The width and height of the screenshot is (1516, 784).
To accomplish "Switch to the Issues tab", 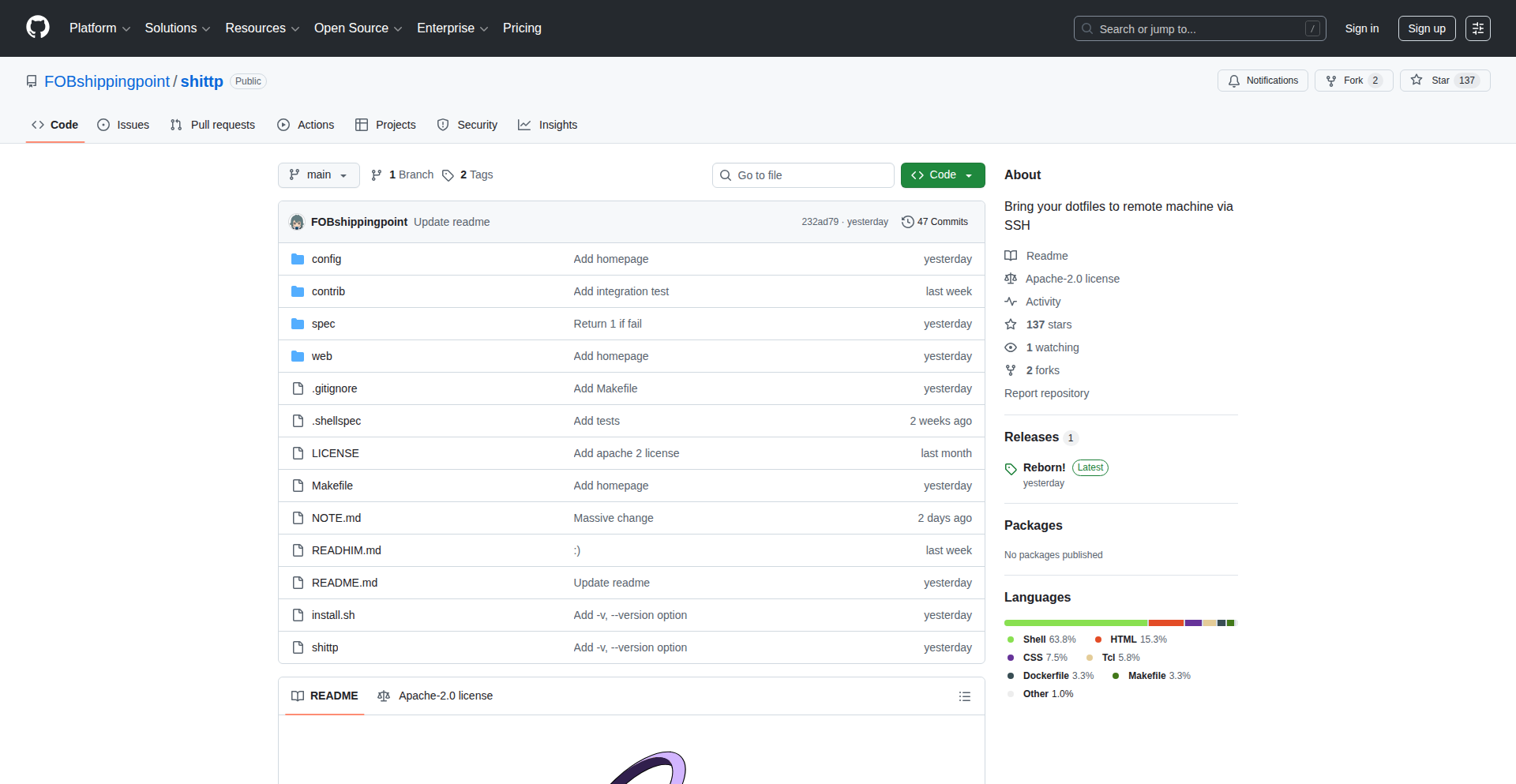I will [x=123, y=125].
